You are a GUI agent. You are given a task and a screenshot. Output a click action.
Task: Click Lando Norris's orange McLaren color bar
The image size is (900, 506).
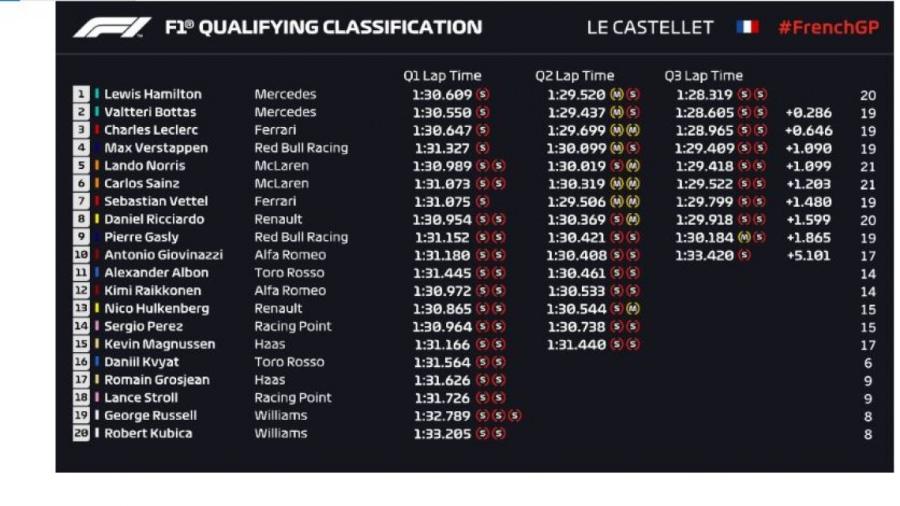coord(97,166)
